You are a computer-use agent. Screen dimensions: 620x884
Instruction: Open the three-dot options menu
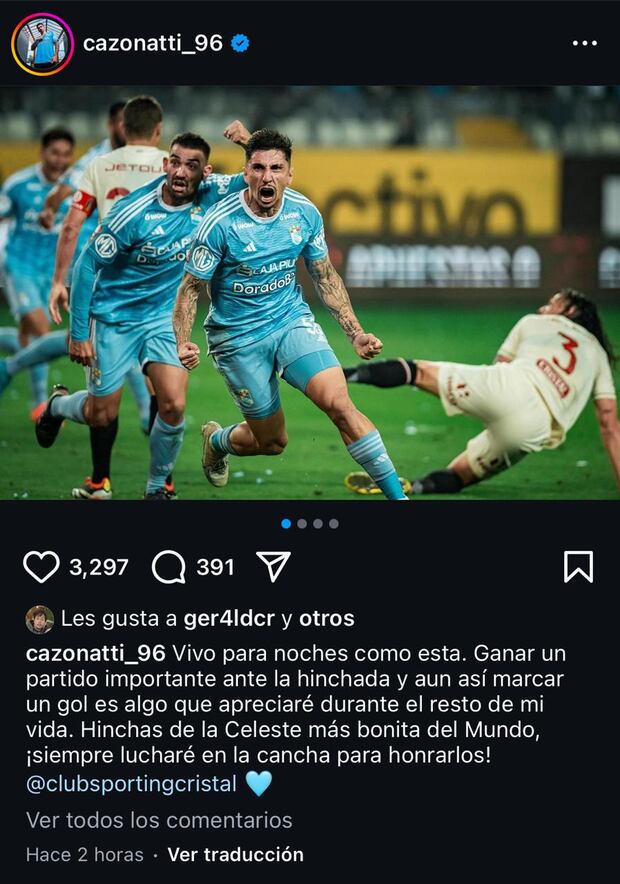[x=584, y=43]
